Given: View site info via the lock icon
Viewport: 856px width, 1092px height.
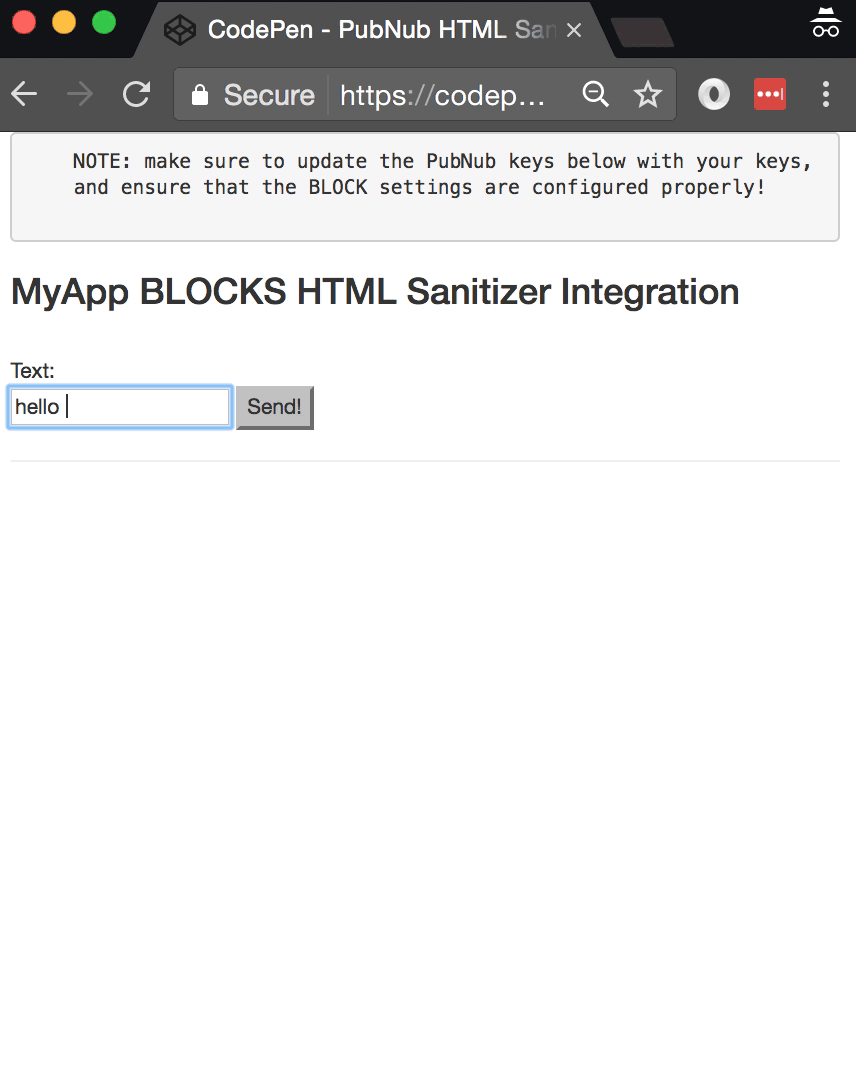Looking at the screenshot, I should 200,95.
